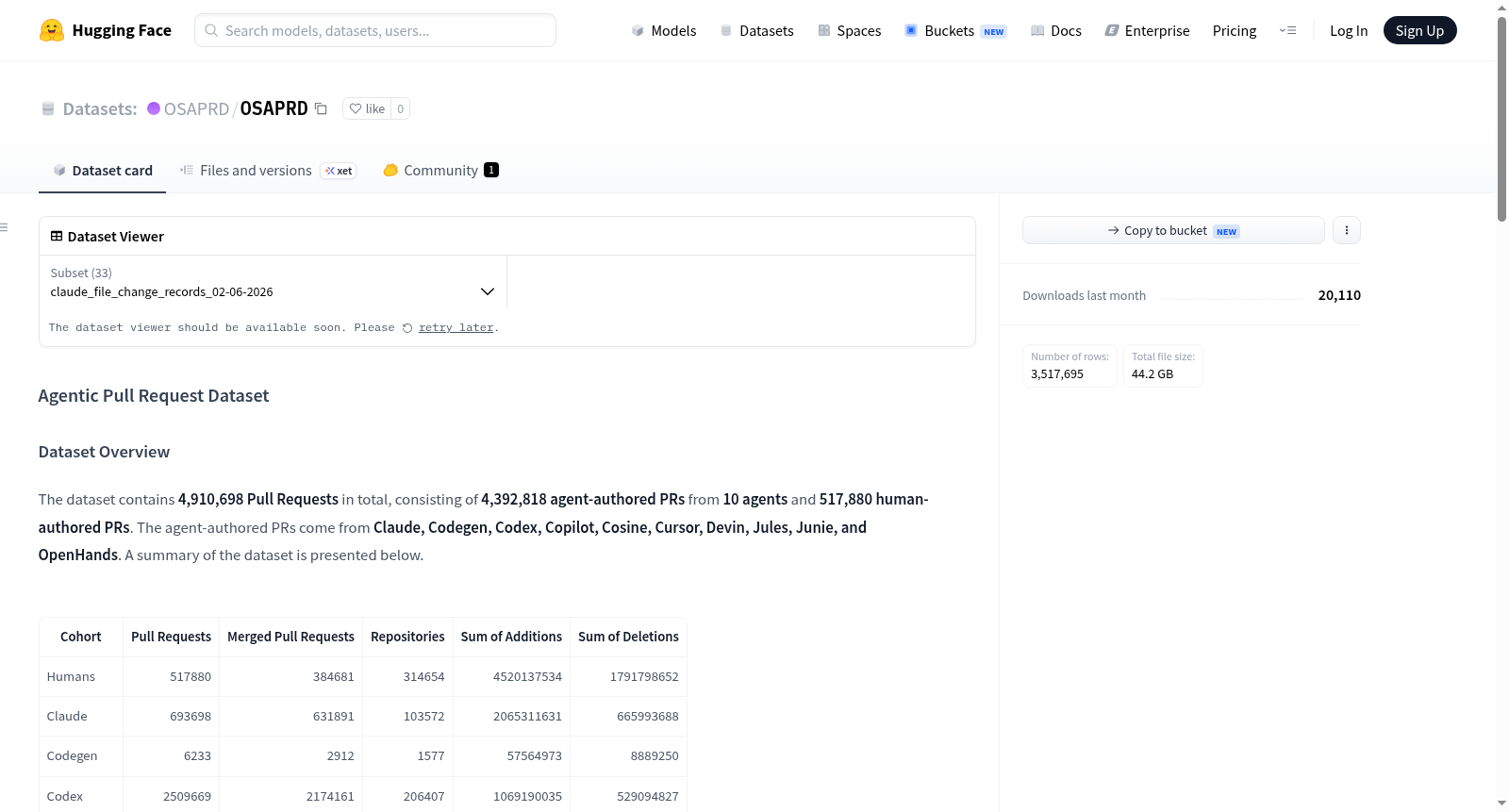Image resolution: width=1509 pixels, height=812 pixels.
Task: Open the Docs menu item
Action: coord(1056,30)
